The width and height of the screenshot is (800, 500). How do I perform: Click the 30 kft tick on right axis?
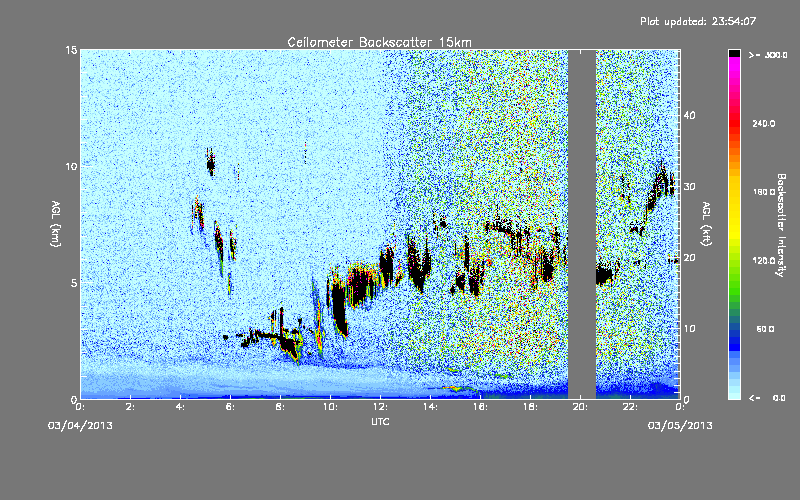click(x=689, y=186)
